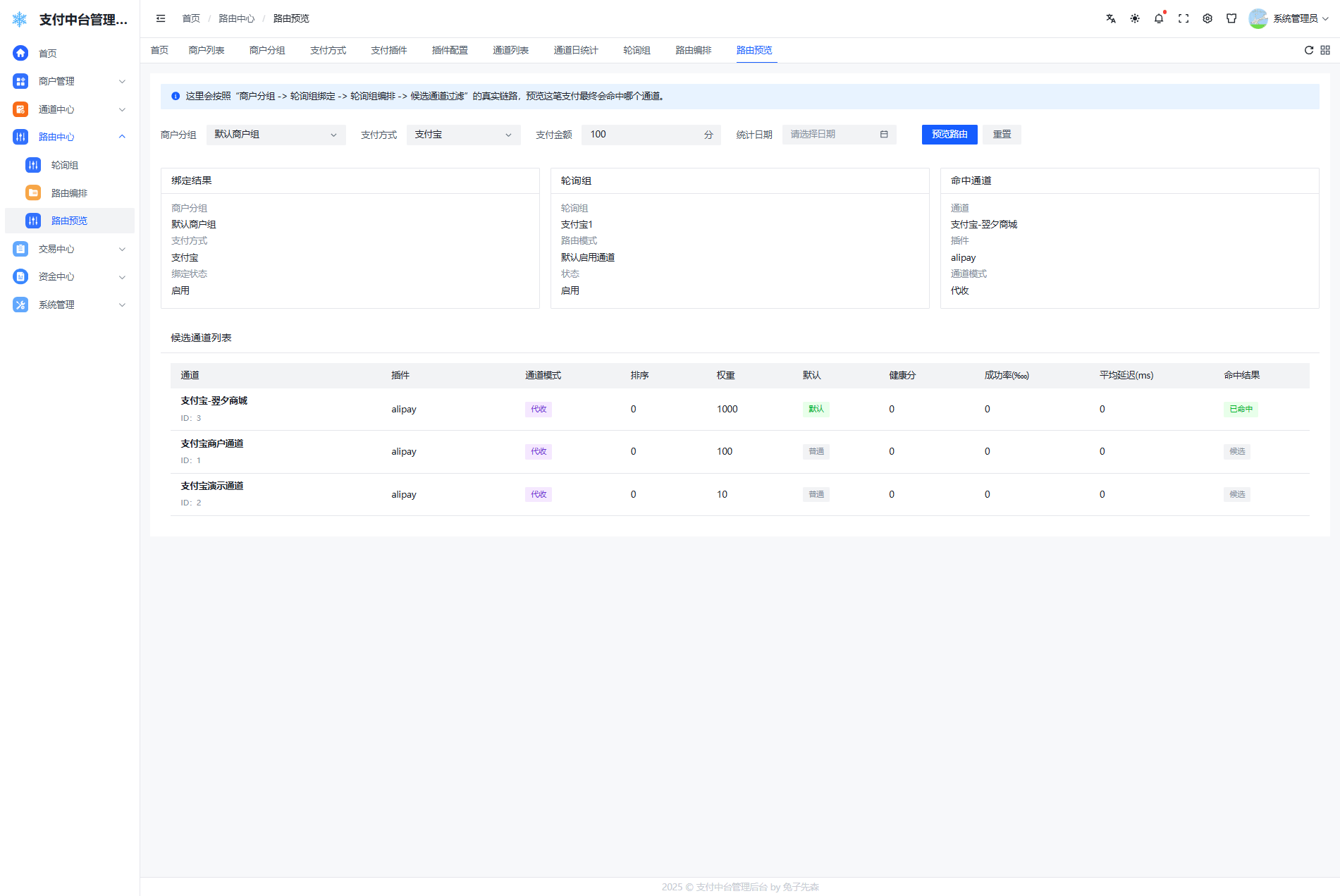Open the 路由编排 sidebar item
This screenshot has width=1340, height=896.
click(69, 193)
